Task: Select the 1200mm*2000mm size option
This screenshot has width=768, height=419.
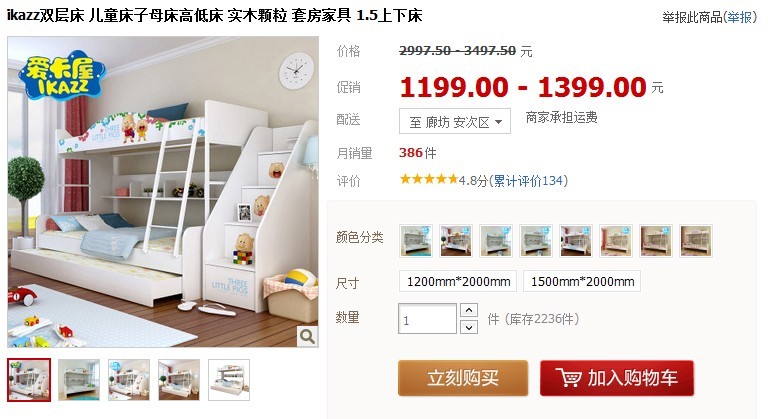Action: [x=458, y=281]
